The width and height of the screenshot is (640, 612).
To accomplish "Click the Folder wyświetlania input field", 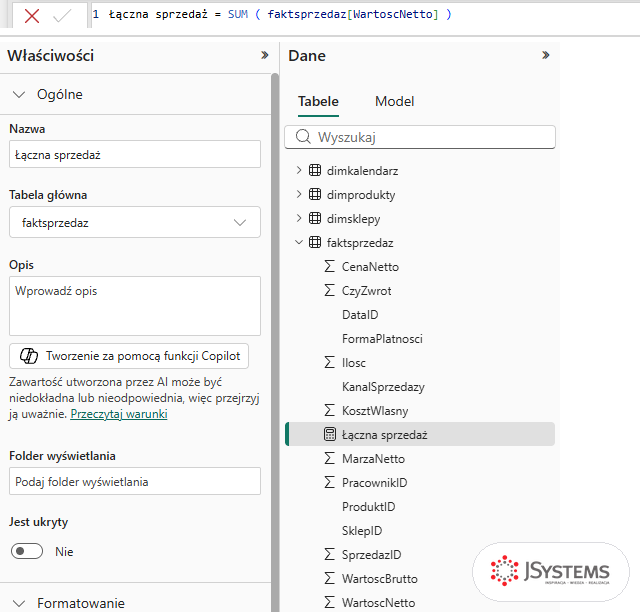I will coord(135,481).
